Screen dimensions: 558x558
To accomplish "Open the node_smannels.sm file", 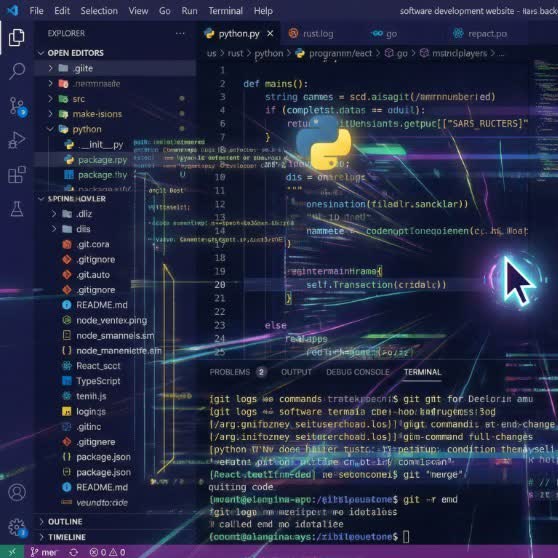I will [115, 336].
